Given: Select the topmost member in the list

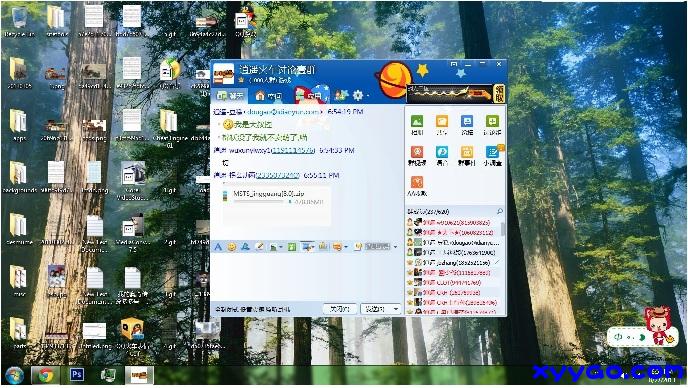Looking at the screenshot, I should click(455, 222).
